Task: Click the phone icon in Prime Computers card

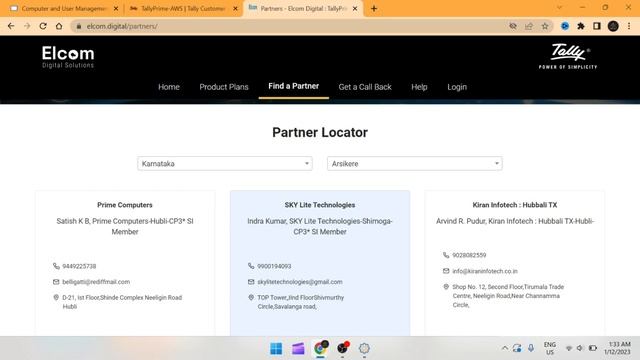Action: click(56, 266)
